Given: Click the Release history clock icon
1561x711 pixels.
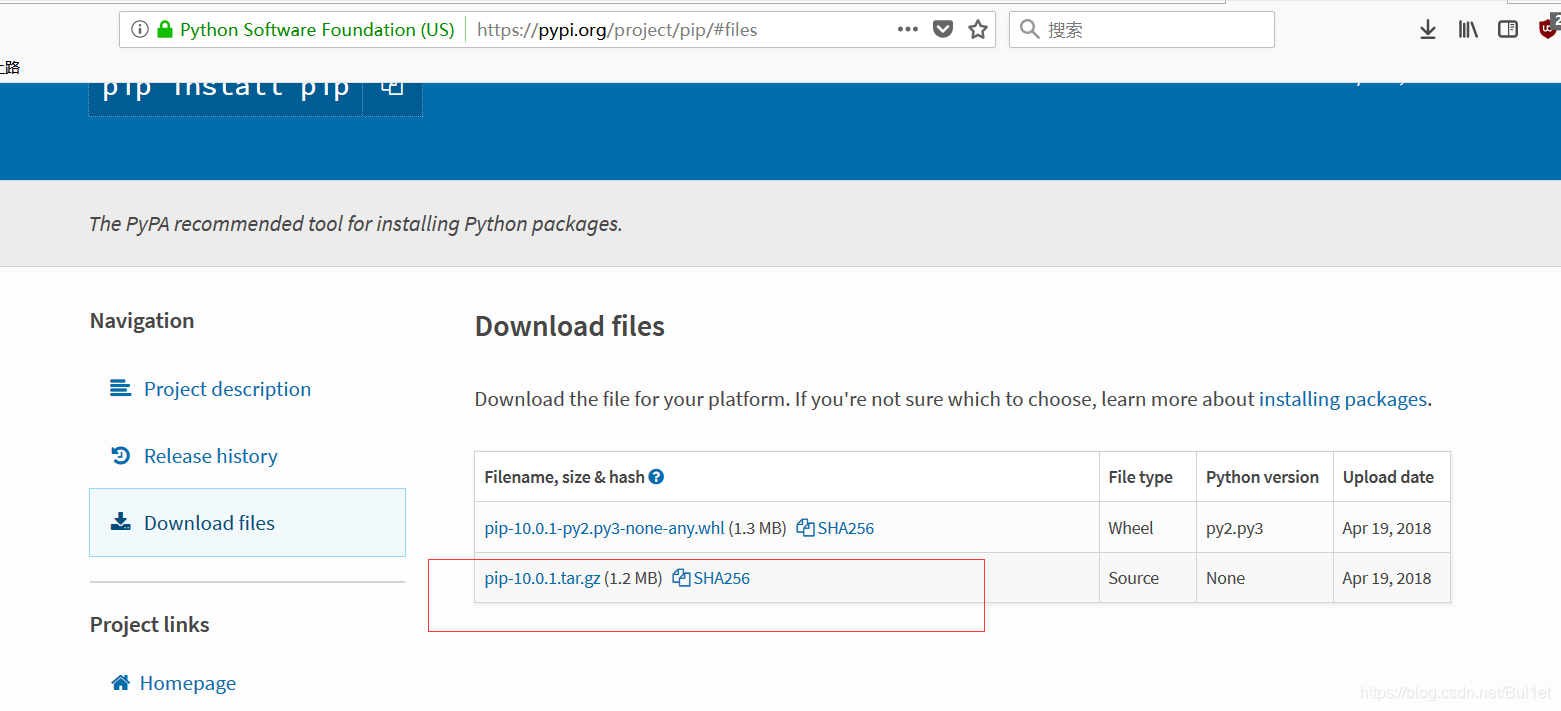Looking at the screenshot, I should click(x=120, y=455).
